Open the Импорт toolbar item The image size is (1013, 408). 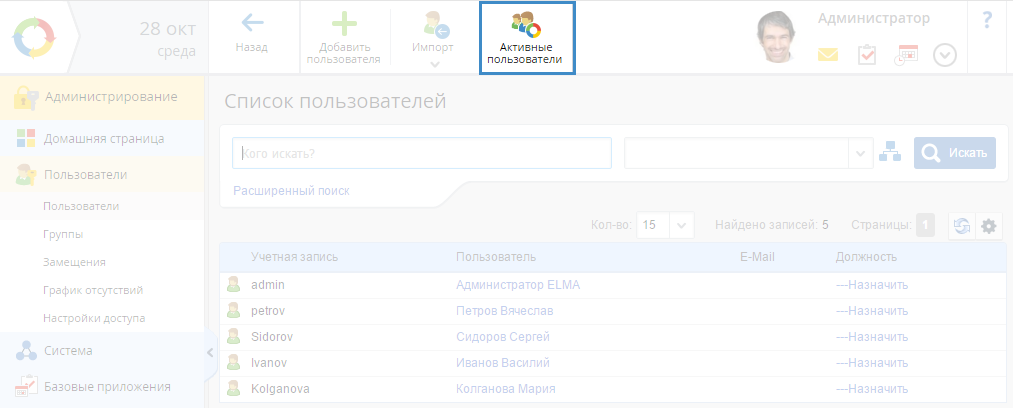click(x=433, y=34)
